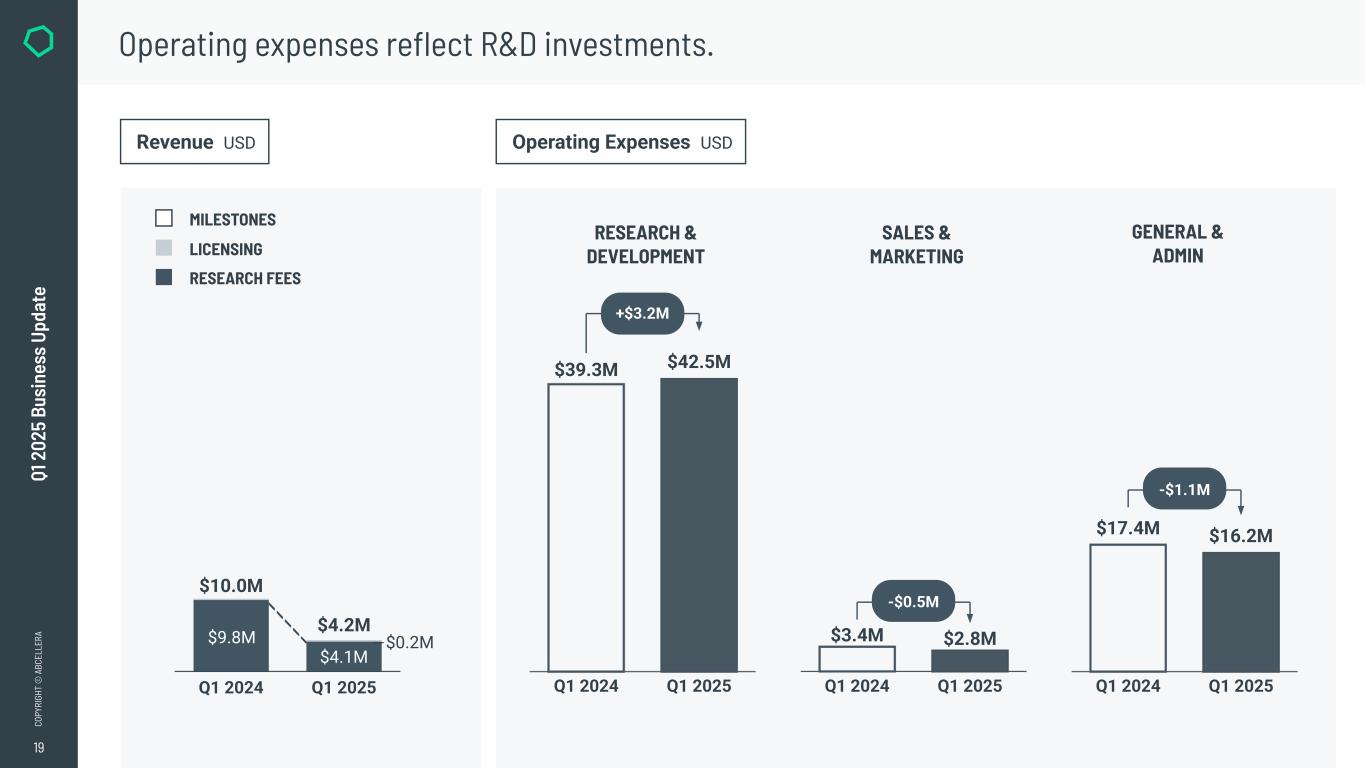This screenshot has height=768, width=1365.
Task: Click the +$3.2M change badge
Action: (x=642, y=314)
